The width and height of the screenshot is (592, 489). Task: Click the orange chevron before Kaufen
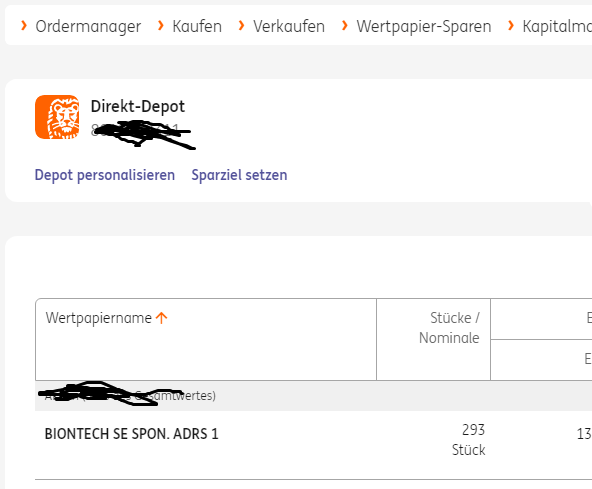160,26
